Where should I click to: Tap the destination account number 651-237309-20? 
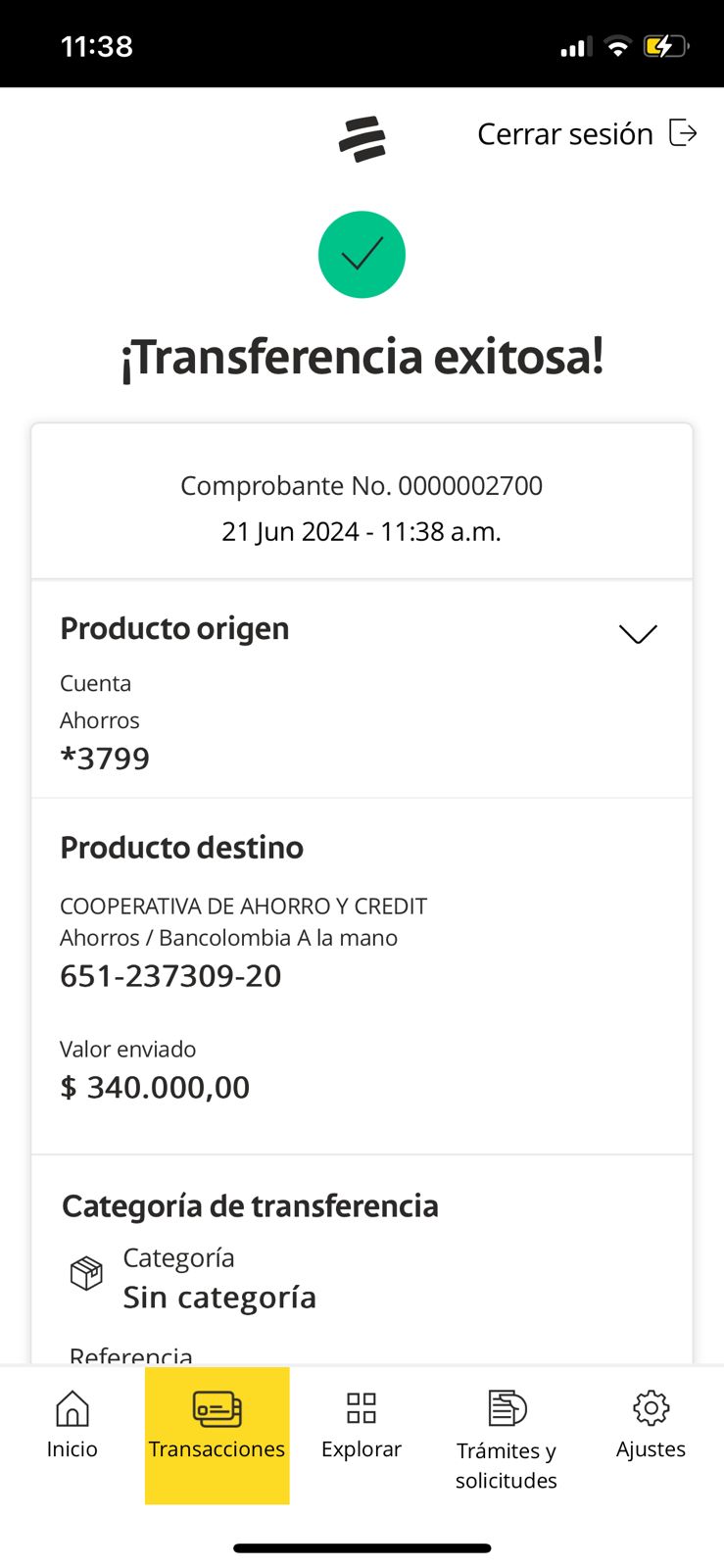point(170,976)
